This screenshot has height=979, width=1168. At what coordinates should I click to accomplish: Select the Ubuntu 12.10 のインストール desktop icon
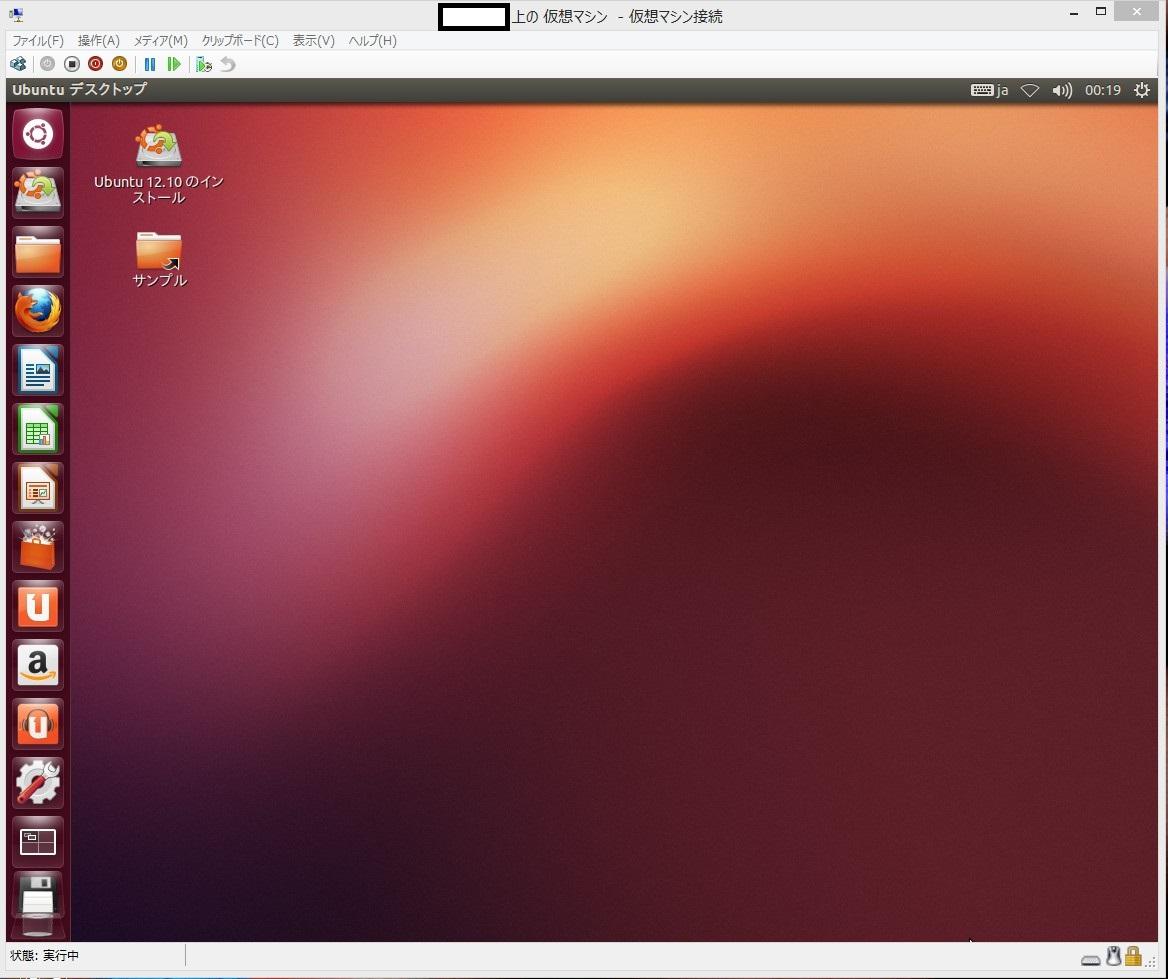tap(159, 165)
